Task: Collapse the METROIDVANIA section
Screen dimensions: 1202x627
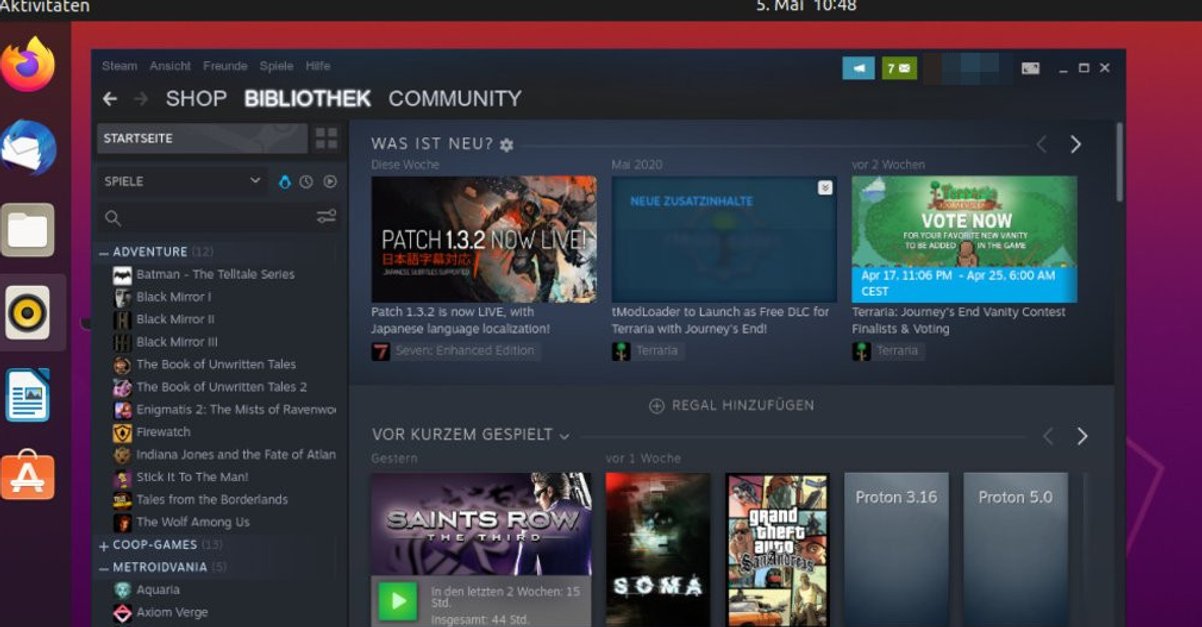Action: point(104,566)
